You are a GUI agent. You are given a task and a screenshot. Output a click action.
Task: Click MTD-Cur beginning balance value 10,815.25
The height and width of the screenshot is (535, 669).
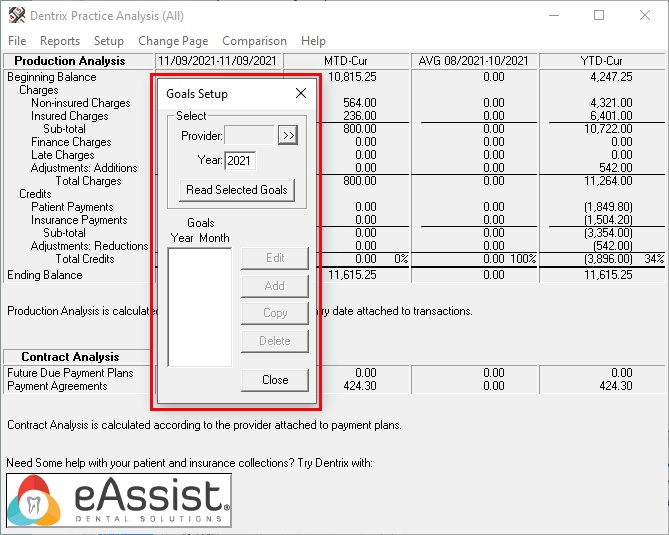[x=352, y=77]
